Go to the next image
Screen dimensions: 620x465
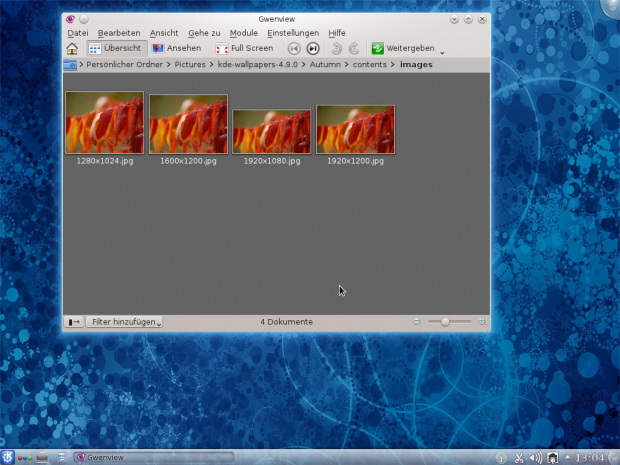(313, 48)
